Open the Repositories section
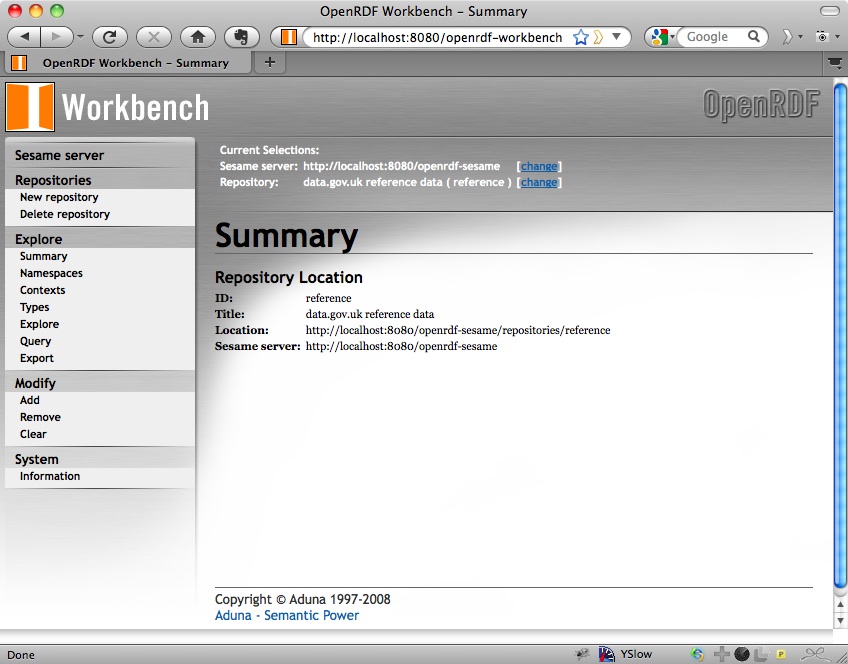 pyautogui.click(x=53, y=180)
